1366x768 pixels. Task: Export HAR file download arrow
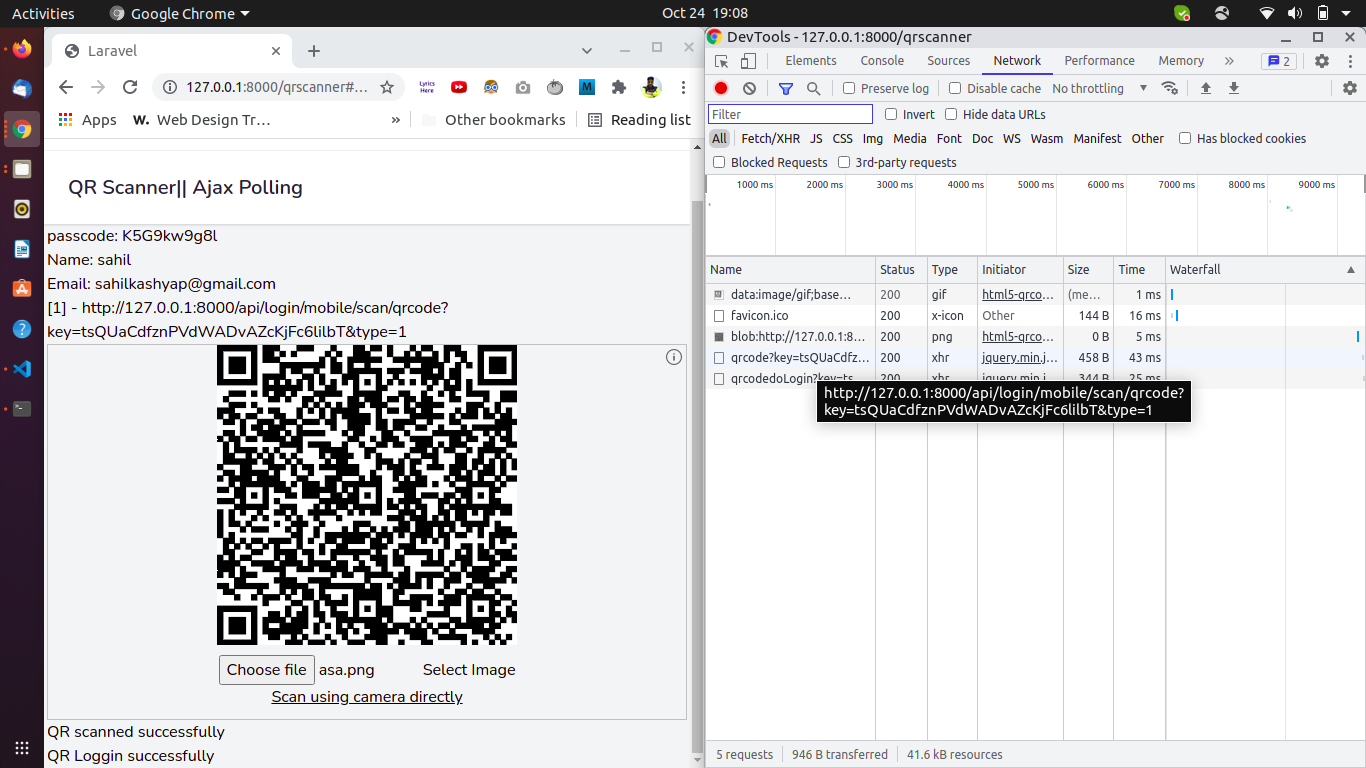tap(1234, 88)
